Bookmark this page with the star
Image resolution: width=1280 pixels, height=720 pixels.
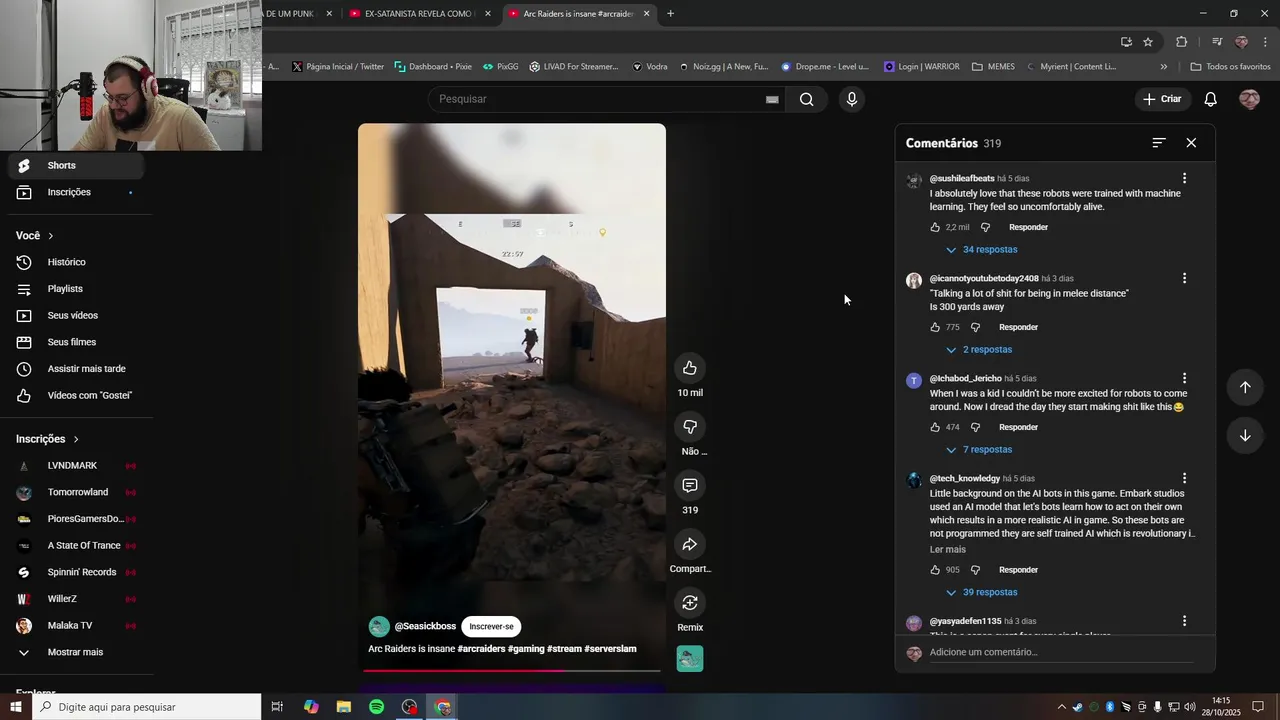click(1148, 42)
